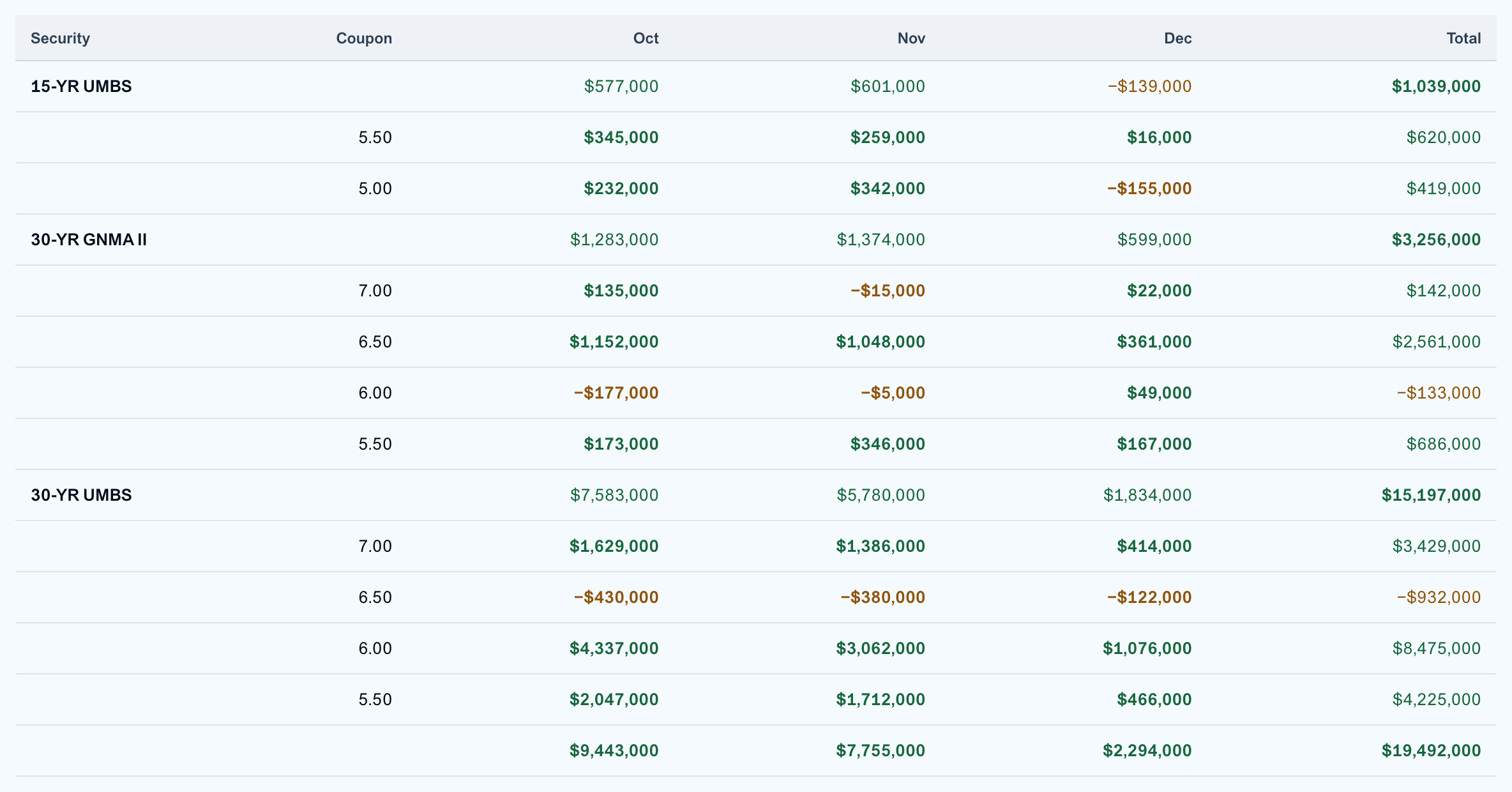This screenshot has width=1512, height=792.
Task: Select the 15-YR UMBS row label
Action: point(81,86)
